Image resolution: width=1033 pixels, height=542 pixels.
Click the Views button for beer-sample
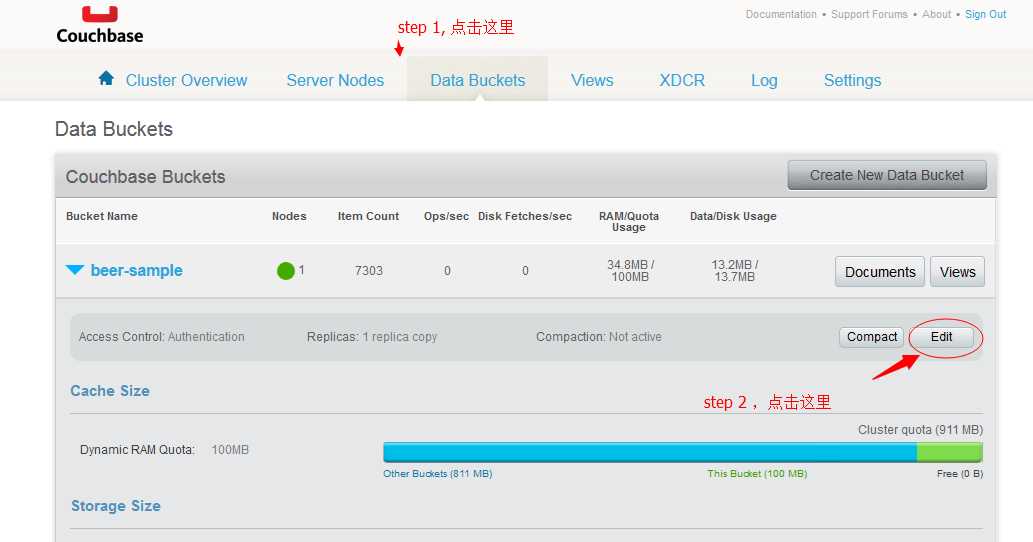click(x=957, y=272)
